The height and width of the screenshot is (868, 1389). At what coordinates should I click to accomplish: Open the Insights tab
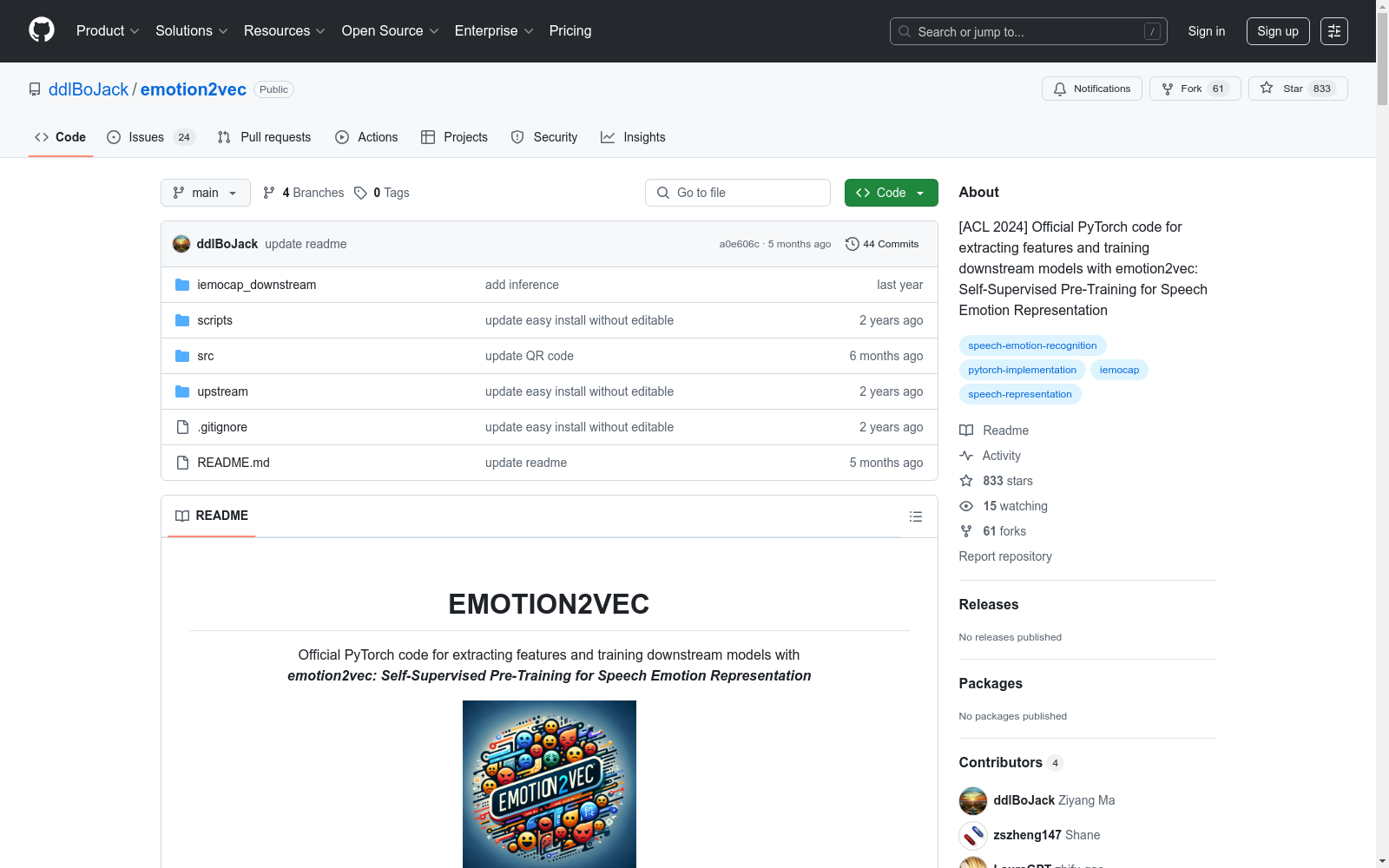pos(633,137)
